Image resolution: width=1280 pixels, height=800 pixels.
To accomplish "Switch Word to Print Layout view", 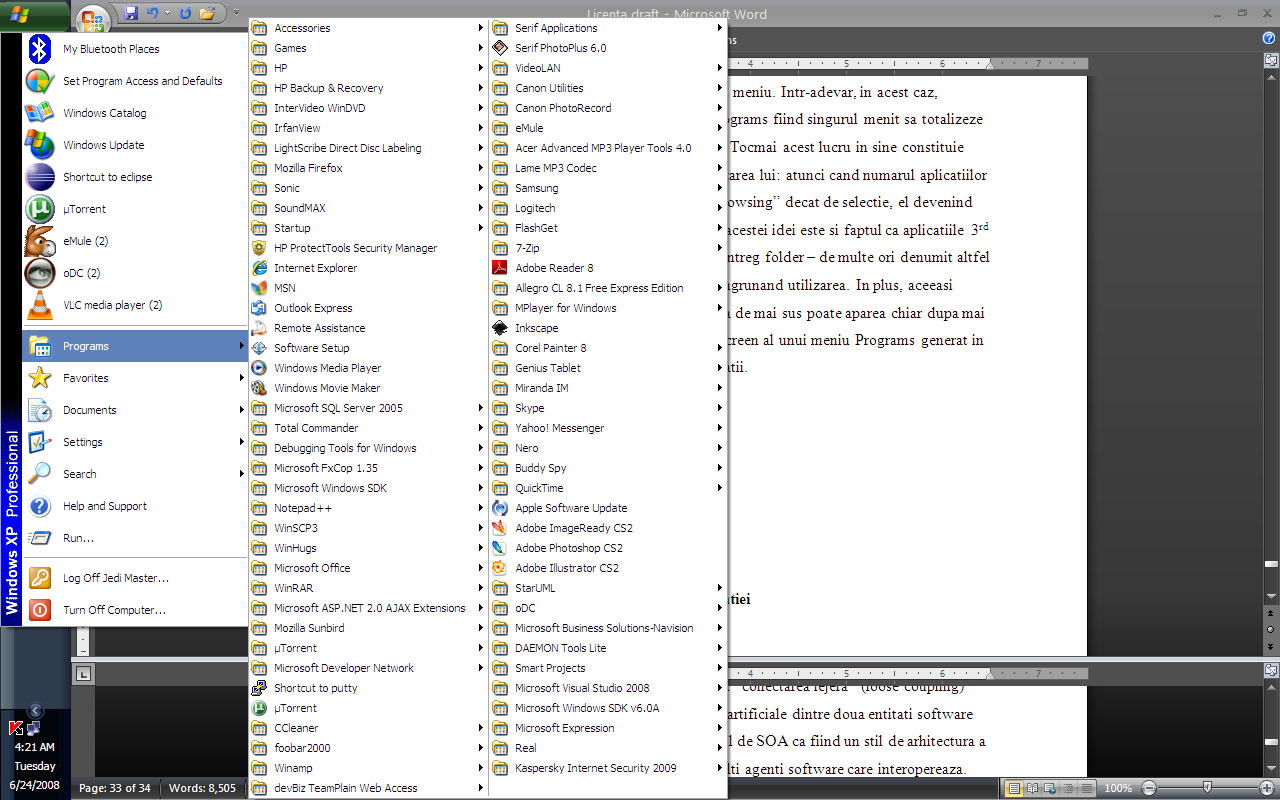I will pyautogui.click(x=1015, y=788).
